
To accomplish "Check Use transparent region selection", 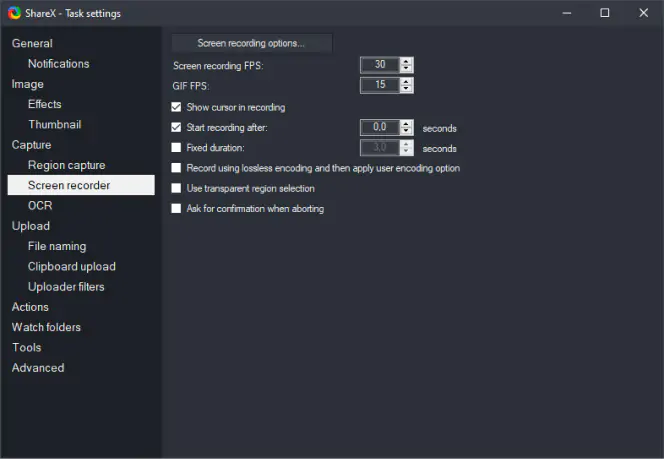I will tap(176, 188).
